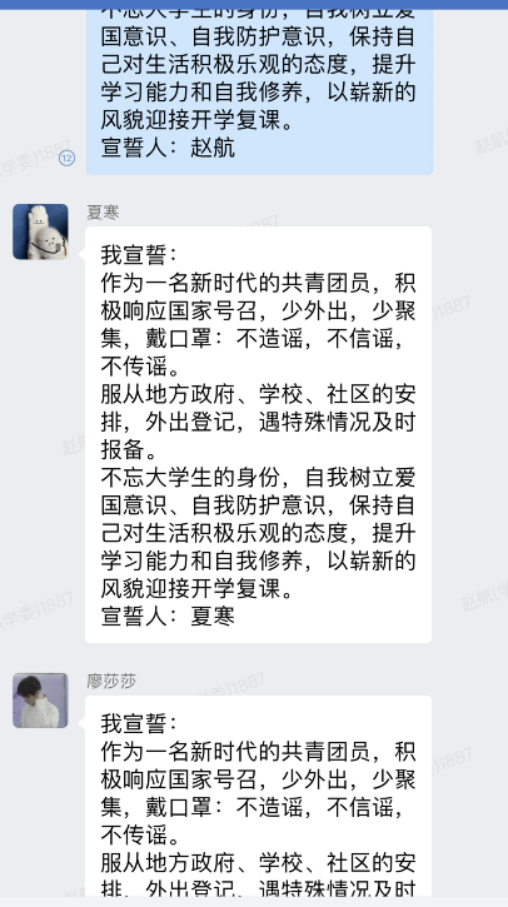508x907 pixels.
Task: Open 夏寒's profile avatar
Action: (41, 231)
